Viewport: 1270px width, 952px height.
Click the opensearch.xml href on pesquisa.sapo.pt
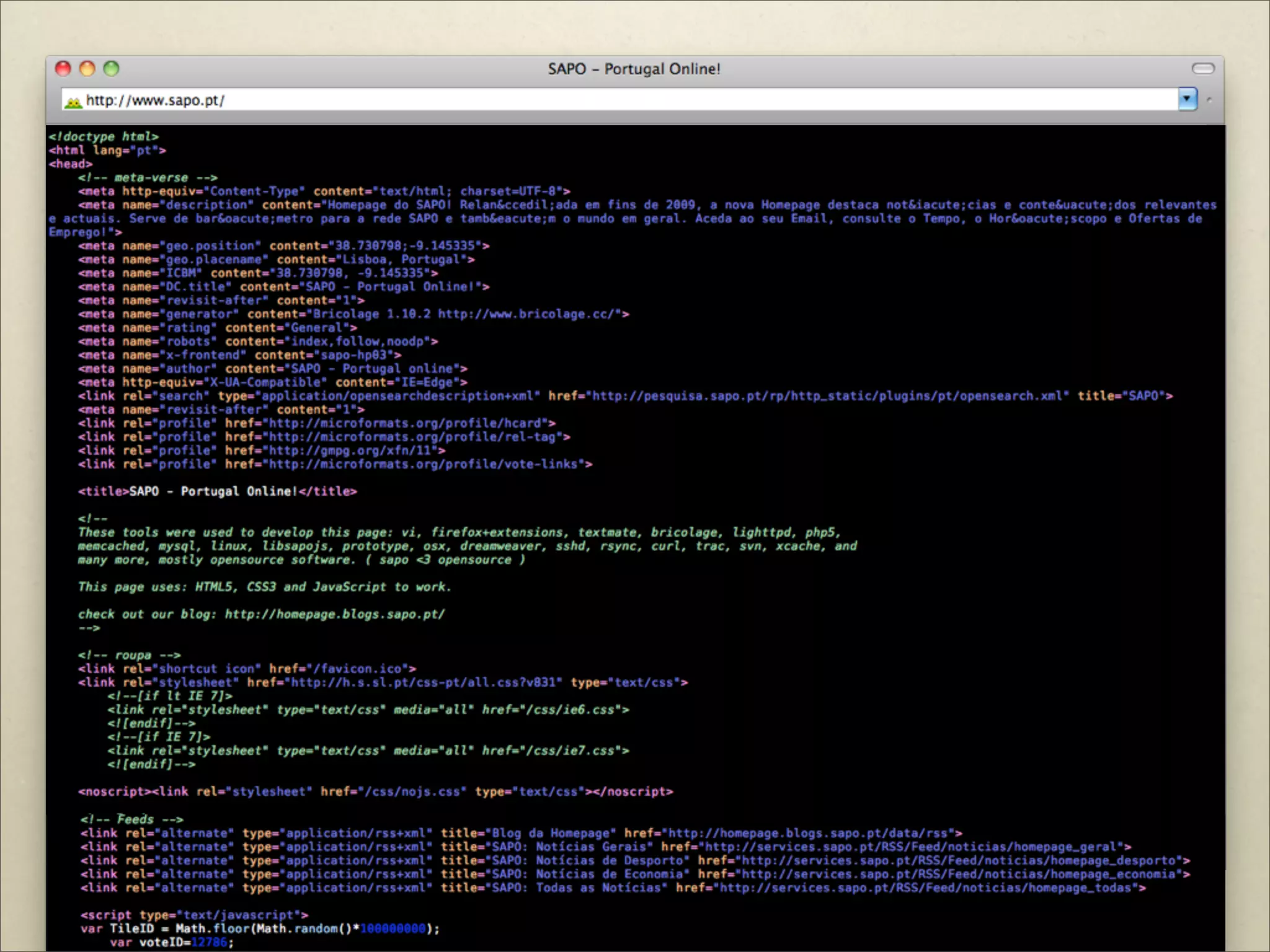point(827,396)
